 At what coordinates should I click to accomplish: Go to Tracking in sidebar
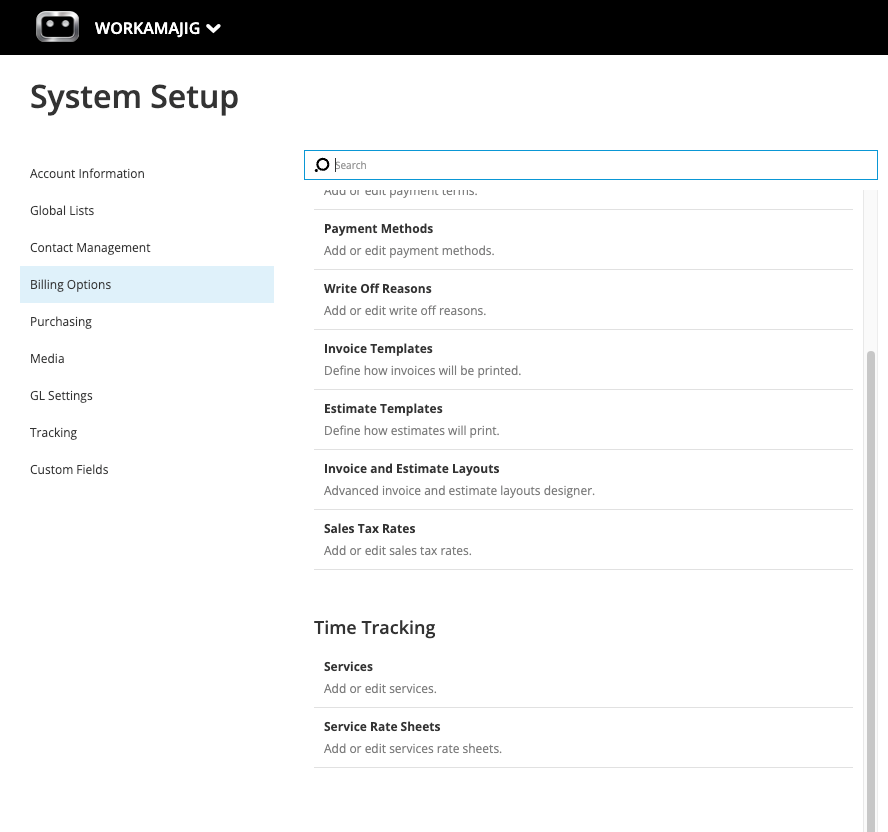[x=53, y=433]
